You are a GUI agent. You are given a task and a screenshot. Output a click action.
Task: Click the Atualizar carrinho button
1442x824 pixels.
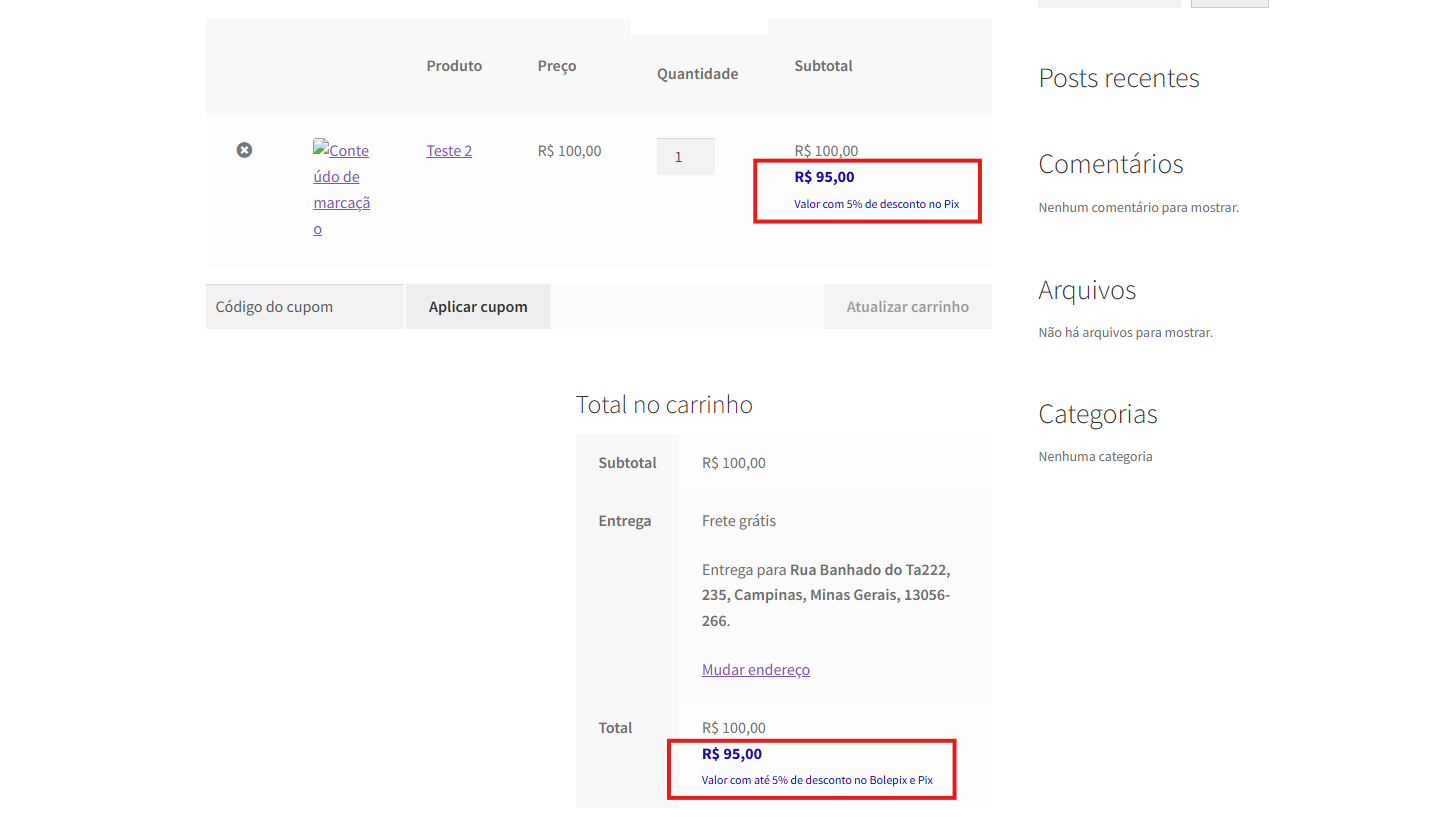[907, 307]
